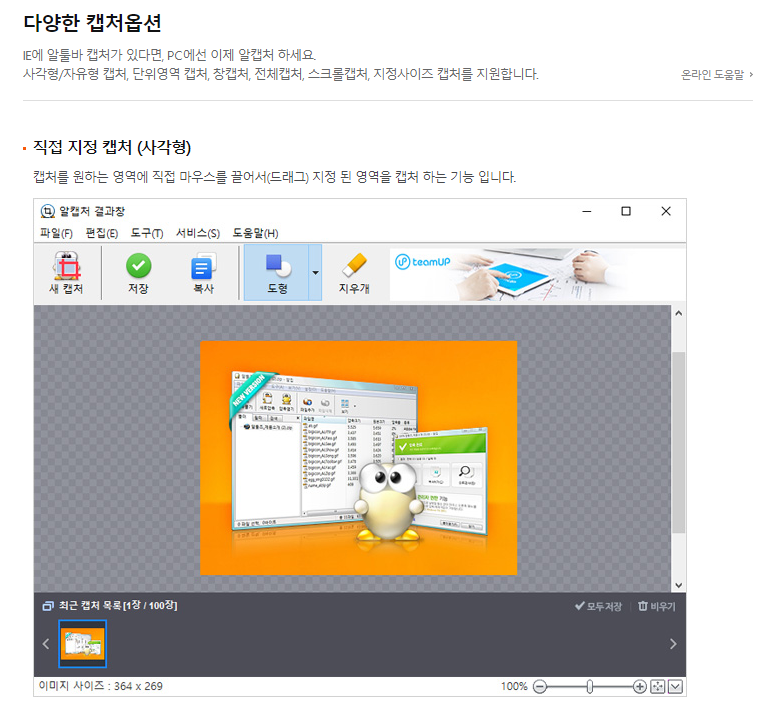Open the 파일(F) menu

(56, 233)
